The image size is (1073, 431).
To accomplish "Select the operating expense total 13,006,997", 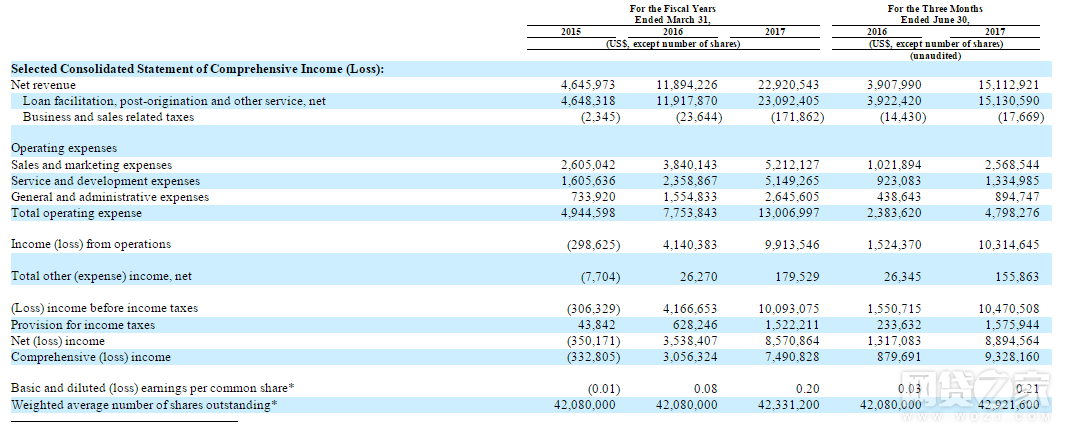I will point(789,213).
